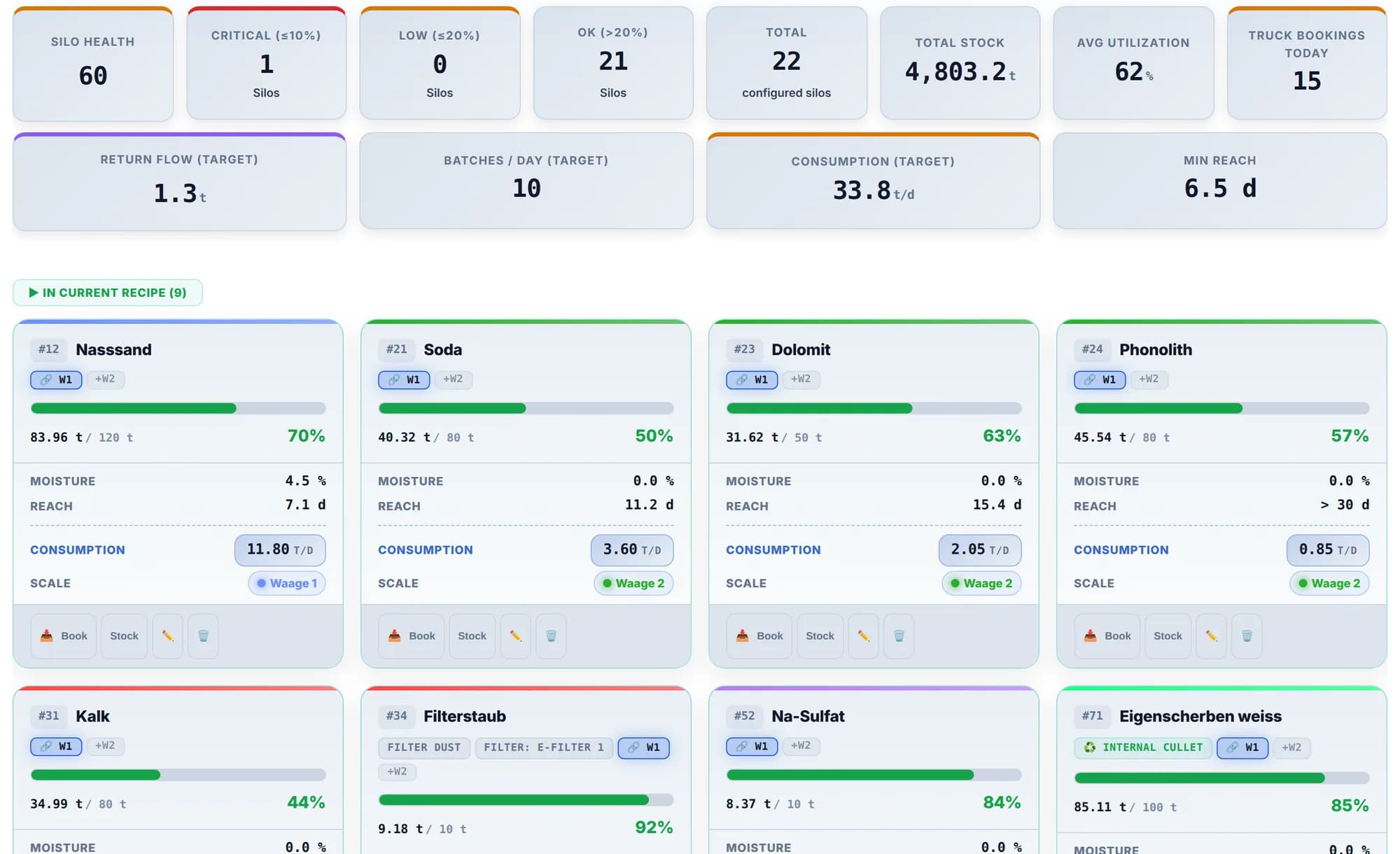Viewport: 1400px width, 854px height.
Task: Click Soda consumption value 3.60 T/D
Action: coord(632,549)
